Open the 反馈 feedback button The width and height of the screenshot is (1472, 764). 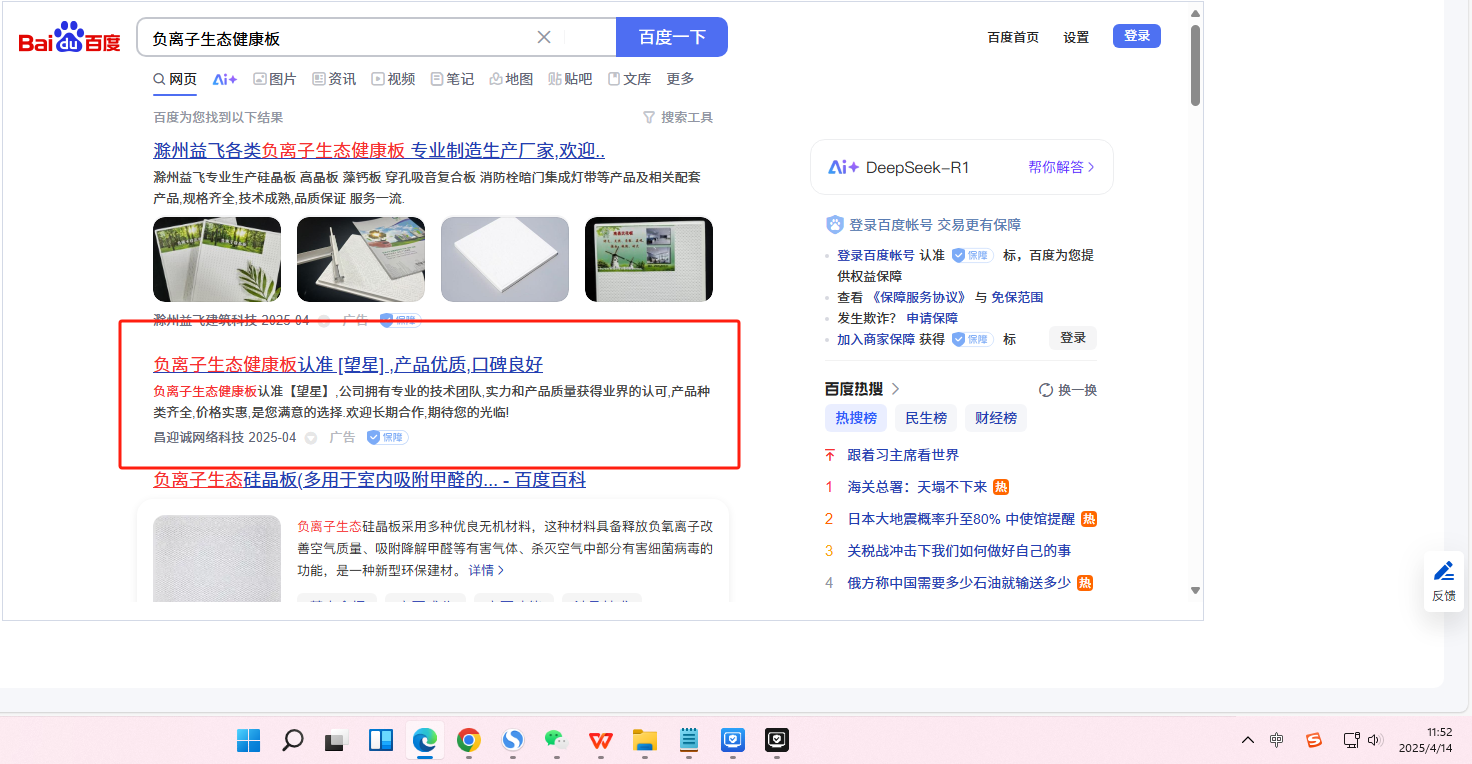pos(1443,581)
